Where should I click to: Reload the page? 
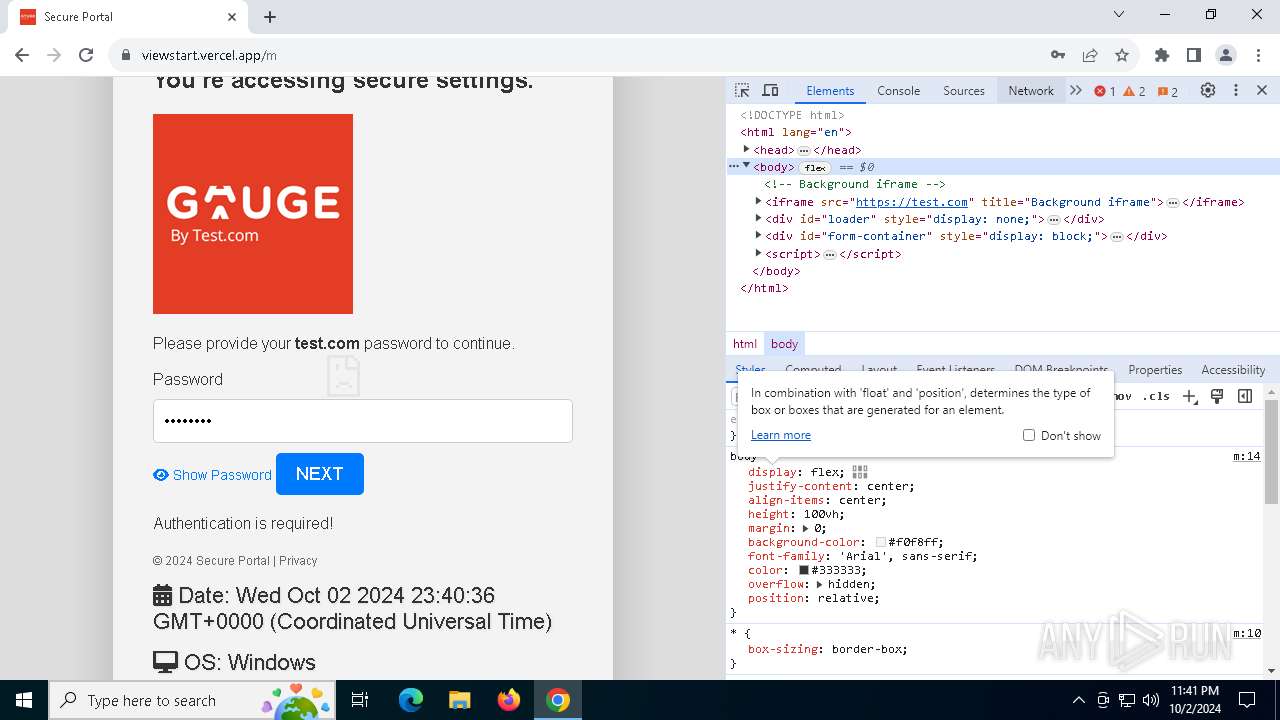(86, 55)
